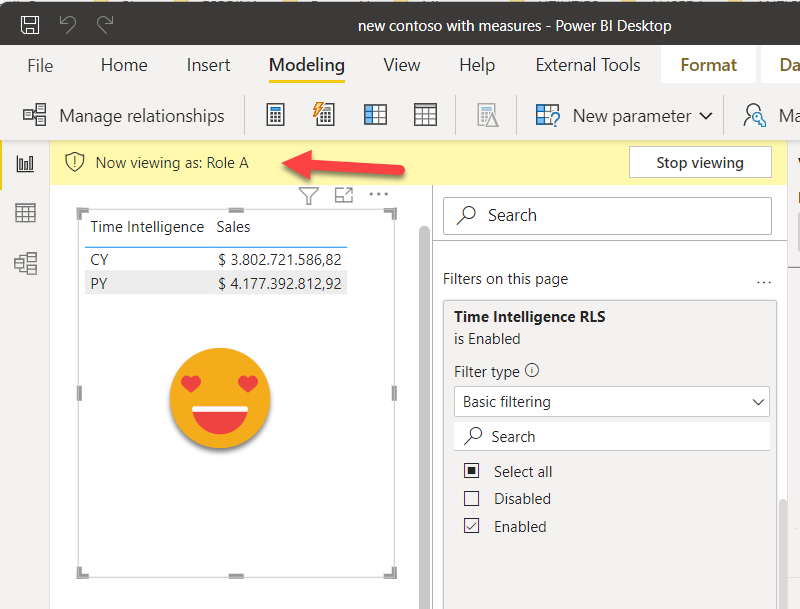Open Manage relationships
This screenshot has height=609, width=800.
pyautogui.click(x=124, y=116)
